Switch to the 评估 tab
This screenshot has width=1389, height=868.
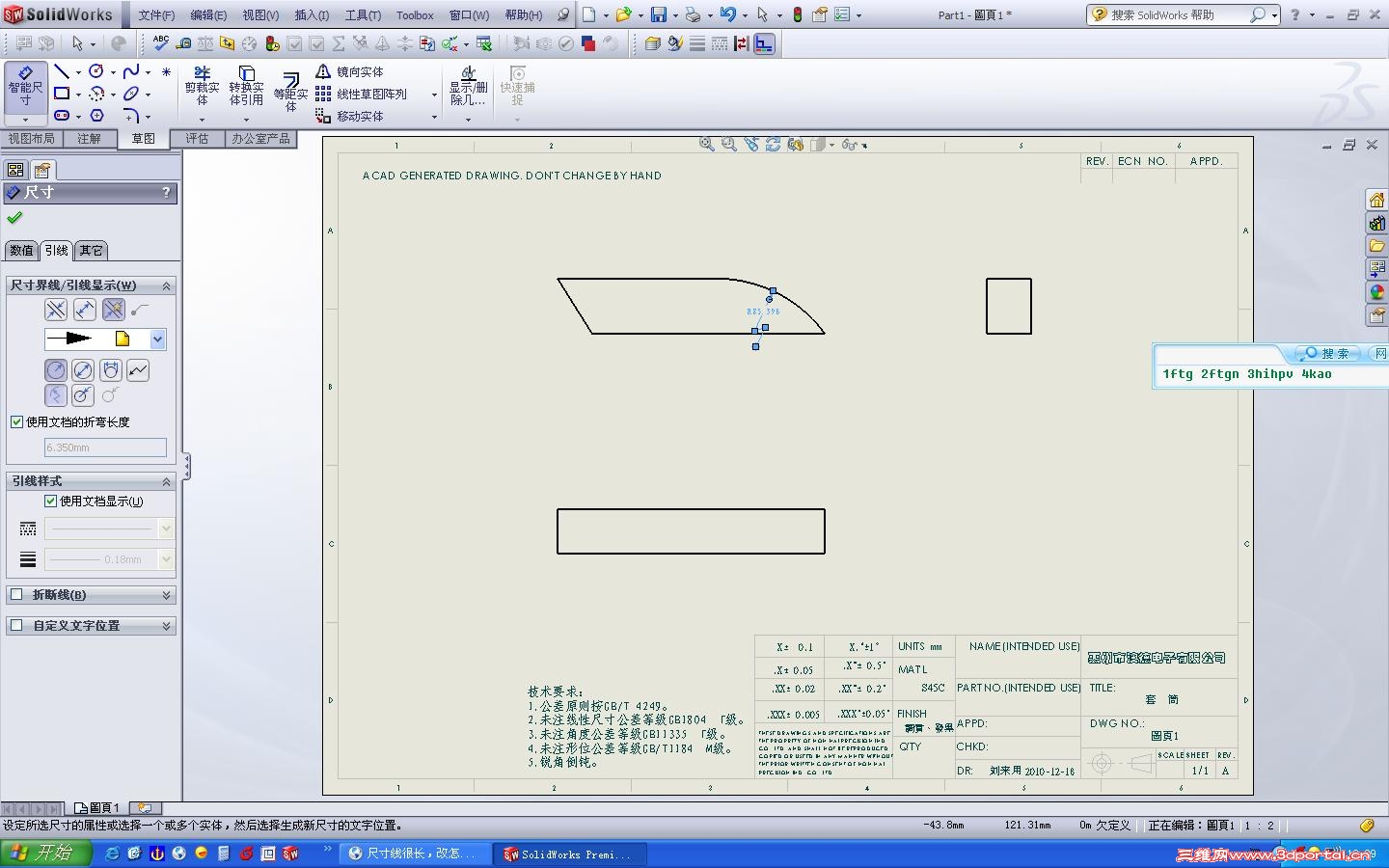pyautogui.click(x=197, y=139)
